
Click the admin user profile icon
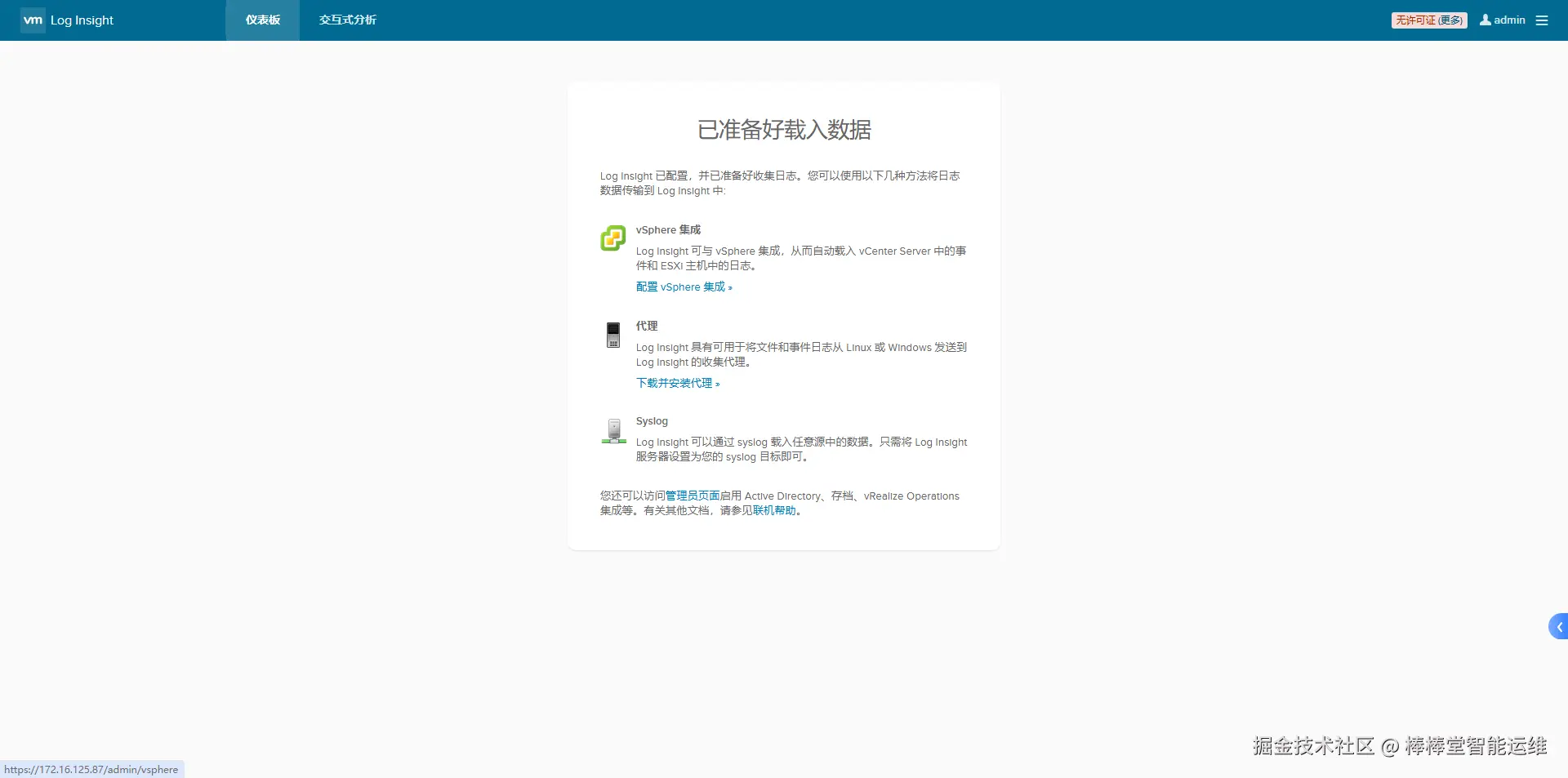coord(1486,20)
